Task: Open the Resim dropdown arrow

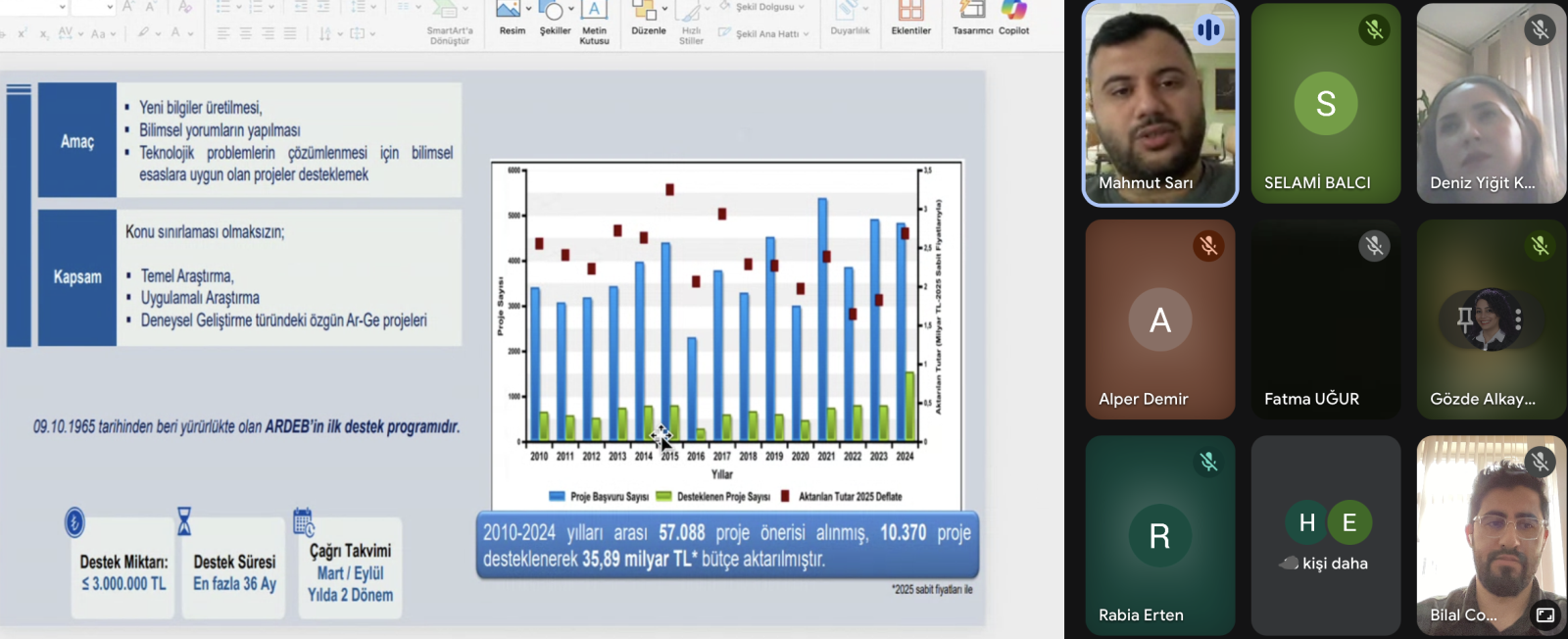Action: click(528, 10)
